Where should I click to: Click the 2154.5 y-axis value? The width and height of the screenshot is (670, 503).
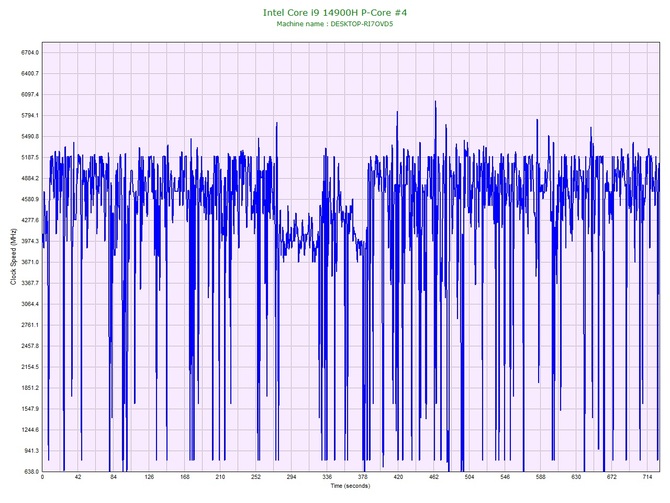pos(30,367)
